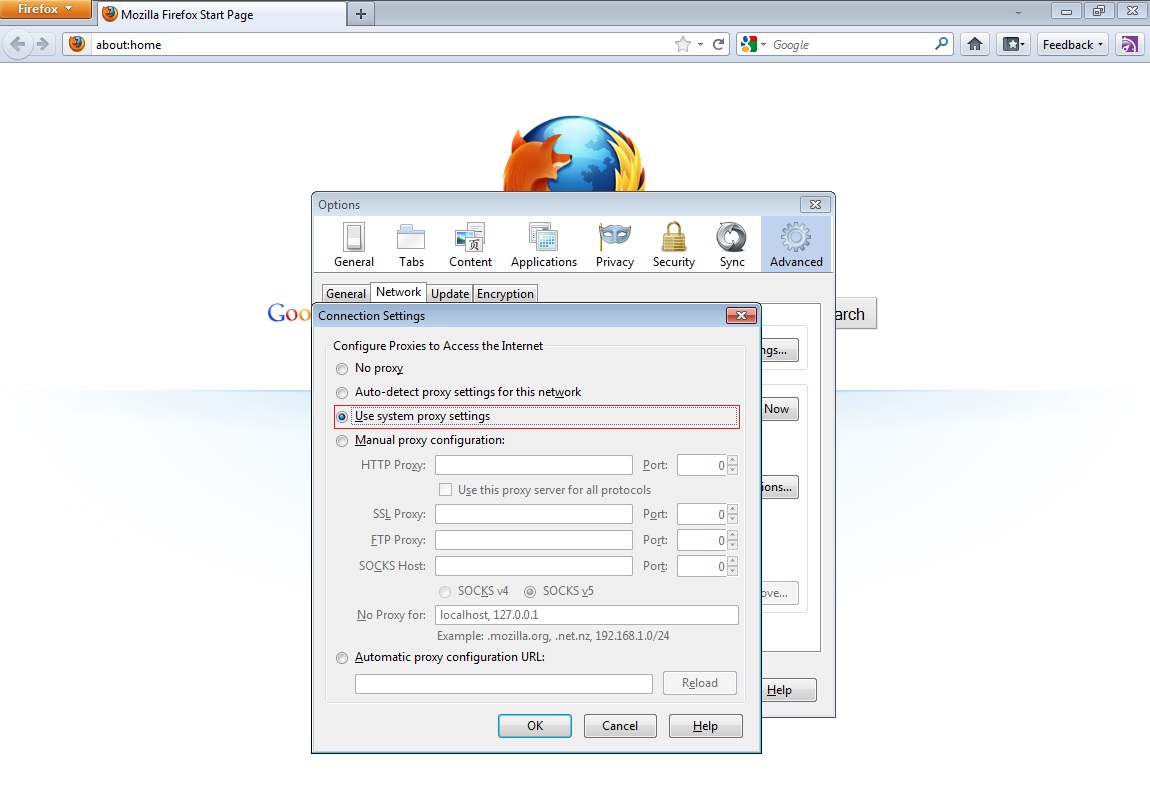Screen dimensions: 1150x810
Task: Open the Privacy options panel icon
Action: point(615,245)
